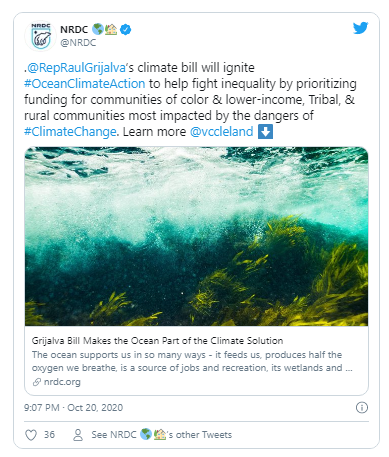This screenshot has height=457, width=389.
Task: Open the Grijalva Bill article headline
Action: 157,341
